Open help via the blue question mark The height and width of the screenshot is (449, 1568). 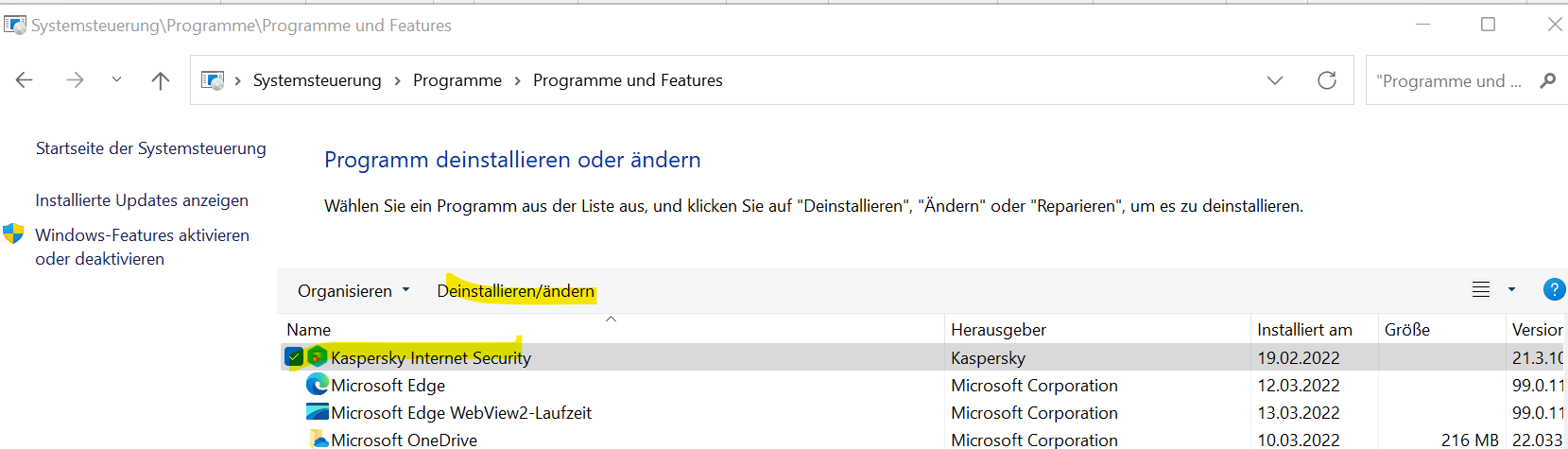click(1554, 290)
